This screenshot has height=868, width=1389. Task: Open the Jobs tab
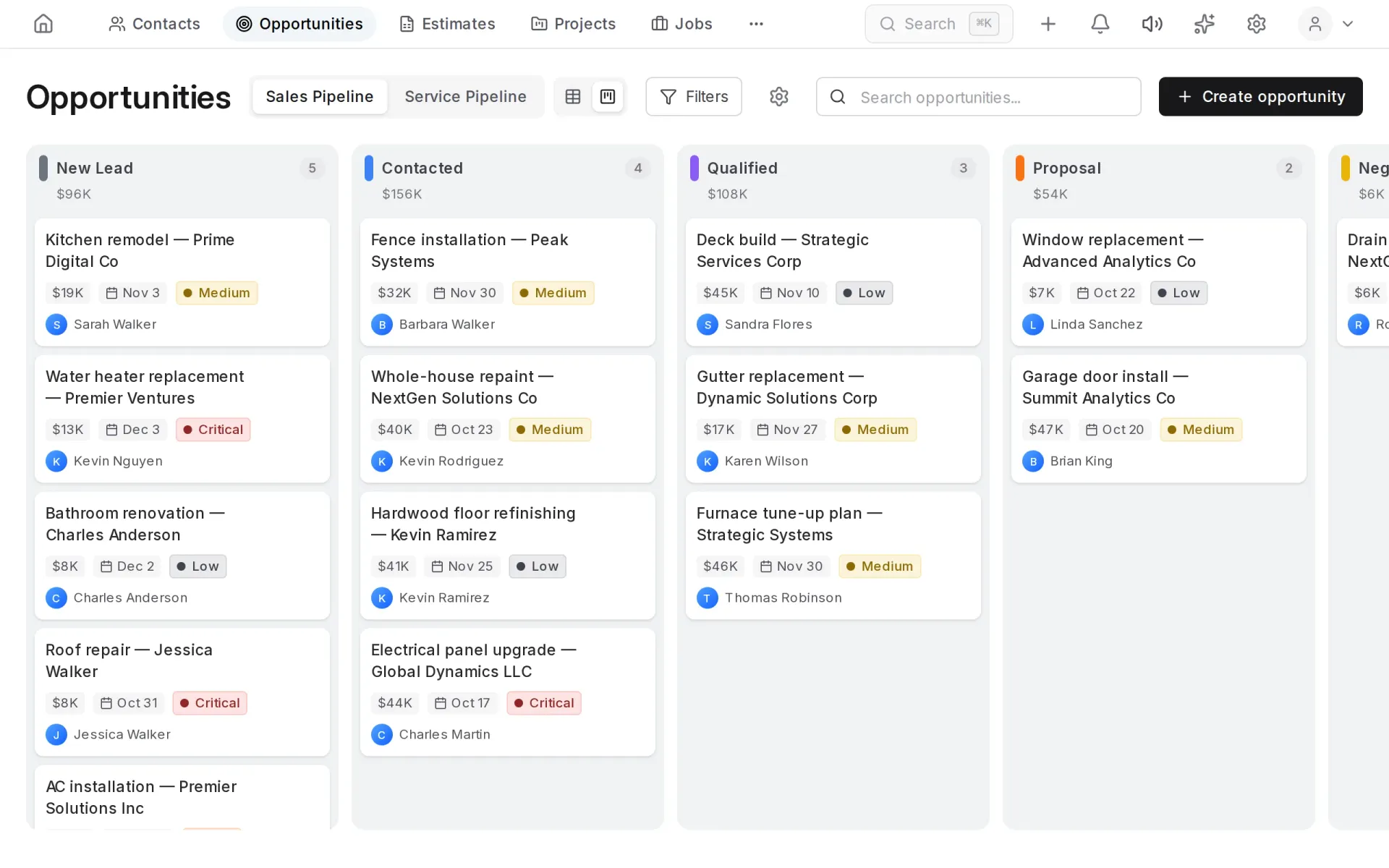(x=682, y=24)
